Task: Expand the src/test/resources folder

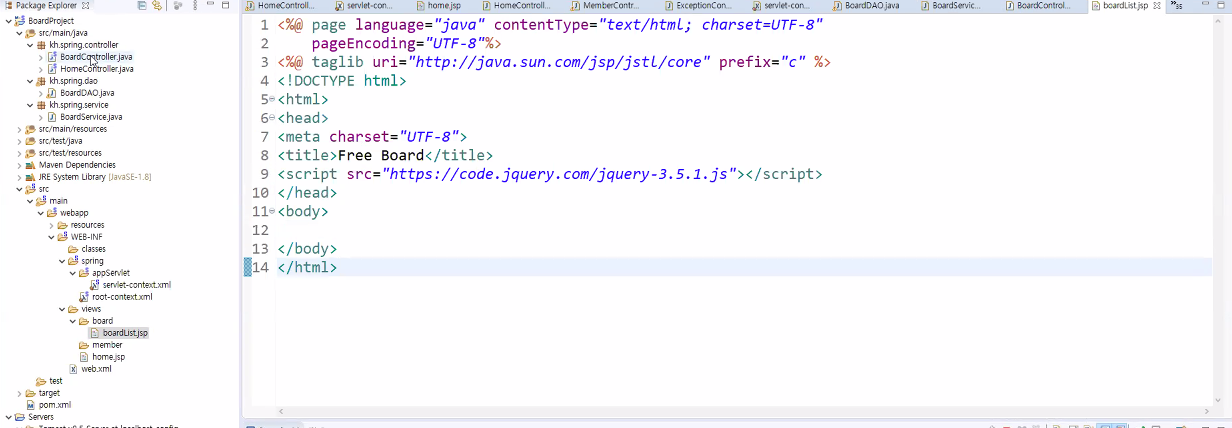Action: click(x=20, y=153)
